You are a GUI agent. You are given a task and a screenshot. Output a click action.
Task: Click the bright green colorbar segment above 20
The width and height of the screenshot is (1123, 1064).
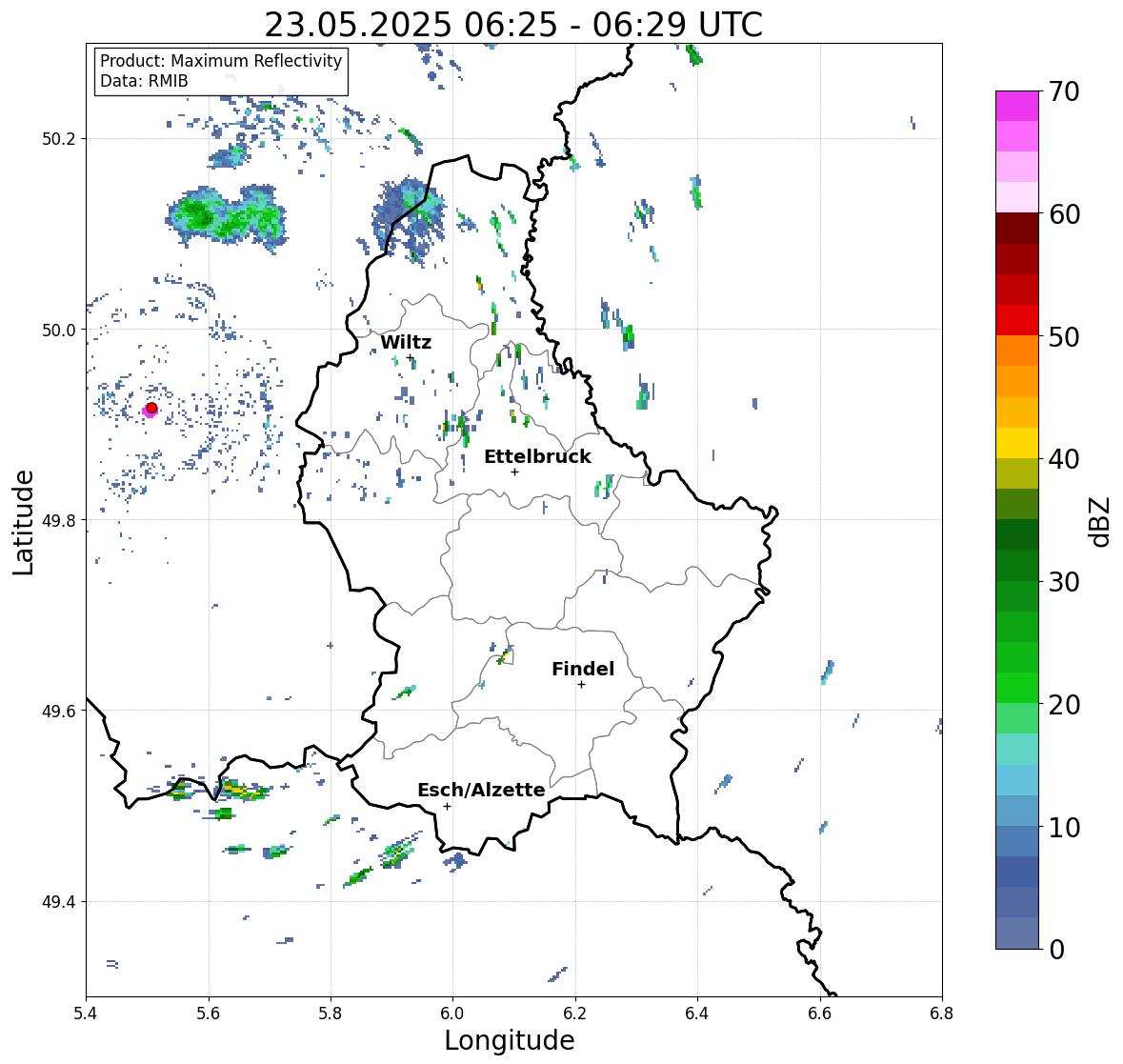pyautogui.click(x=1017, y=688)
